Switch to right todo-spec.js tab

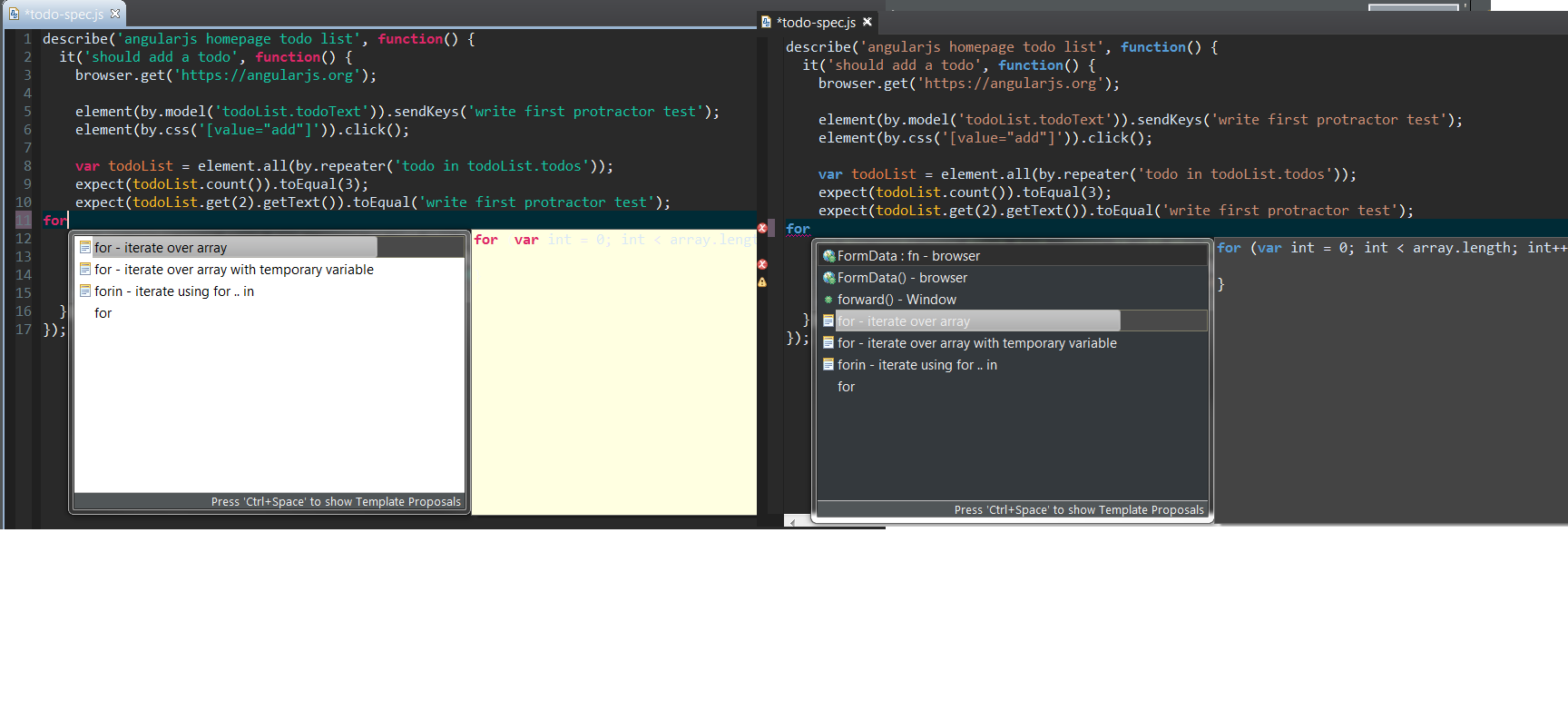pos(818,23)
